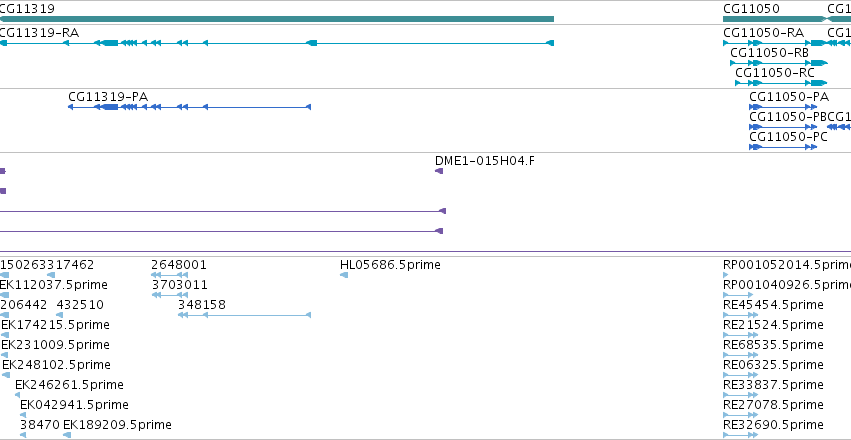Viewport: 851px width, 440px height.
Task: Click the CG11319-PA protein feature
Action: [189, 107]
